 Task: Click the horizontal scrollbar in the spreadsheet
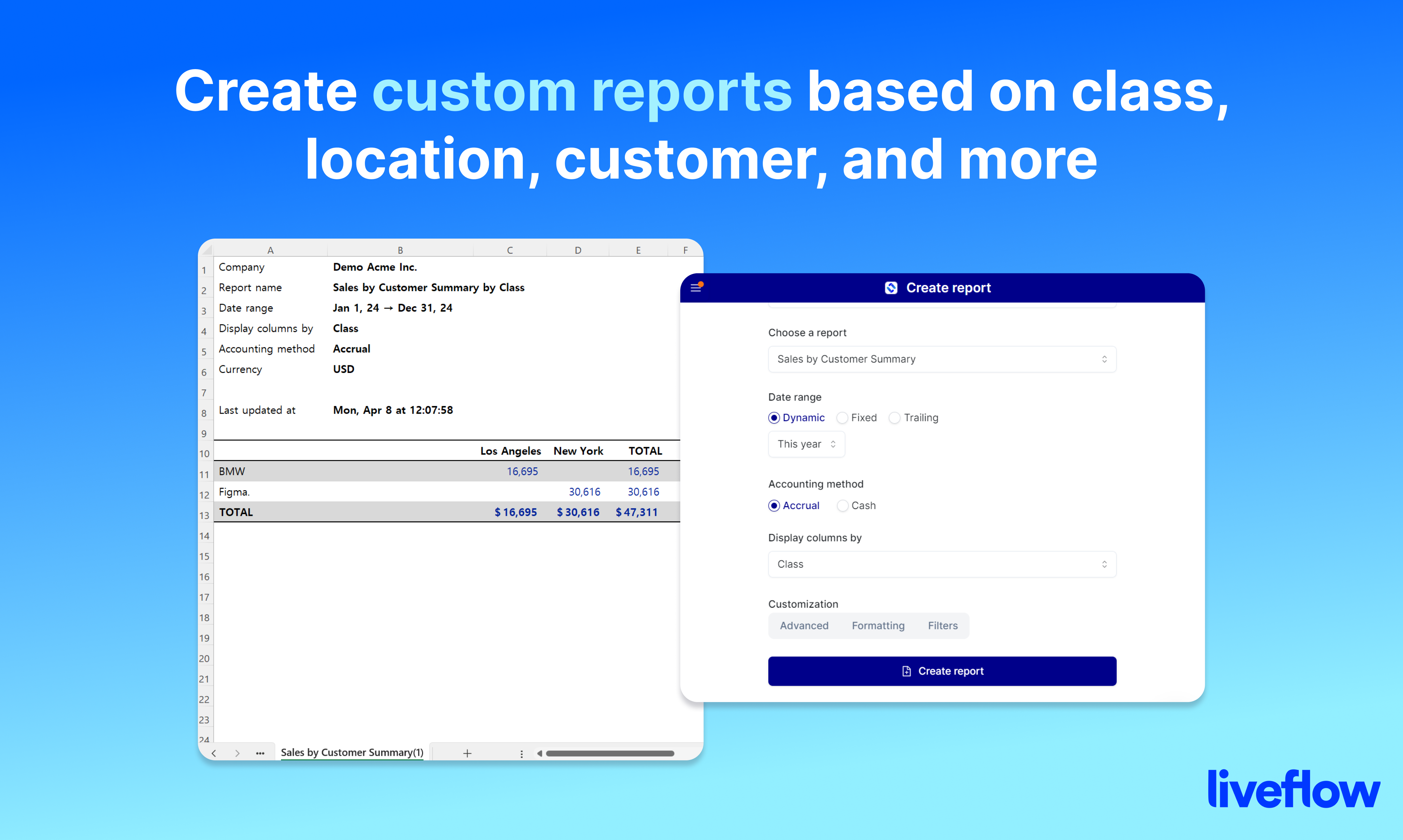[x=609, y=753]
